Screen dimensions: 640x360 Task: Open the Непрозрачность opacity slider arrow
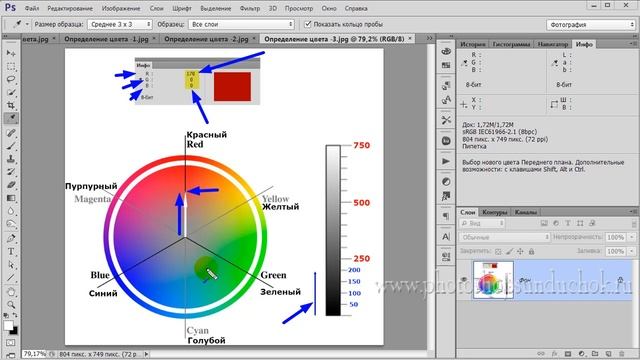click(632, 237)
